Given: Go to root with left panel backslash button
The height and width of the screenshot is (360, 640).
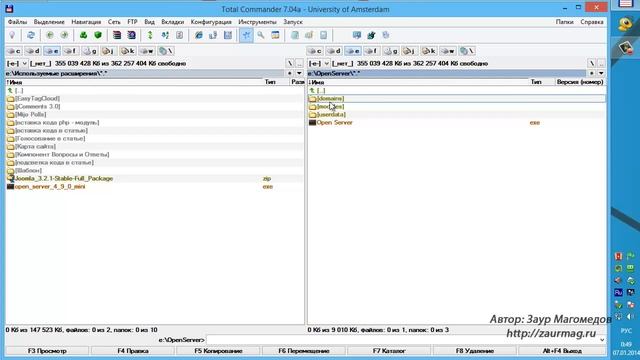Looking at the screenshot, I should (290, 64).
